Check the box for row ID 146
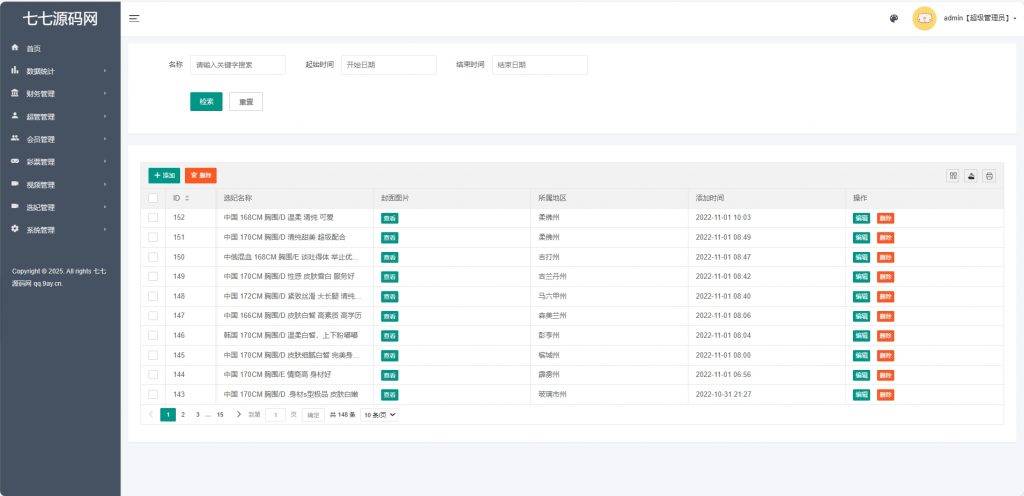Image resolution: width=1024 pixels, height=496 pixels. (x=153, y=335)
